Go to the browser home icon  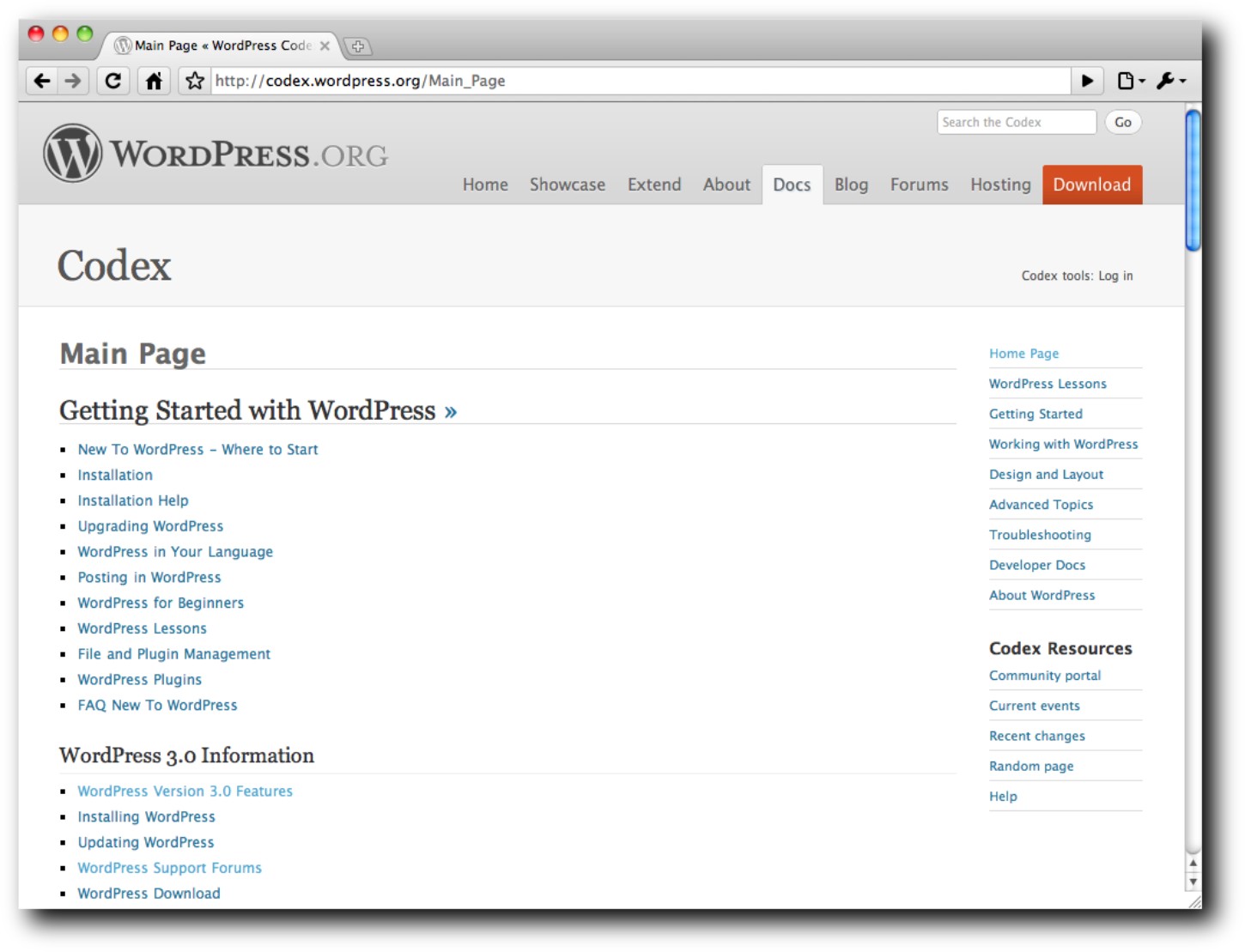(154, 81)
